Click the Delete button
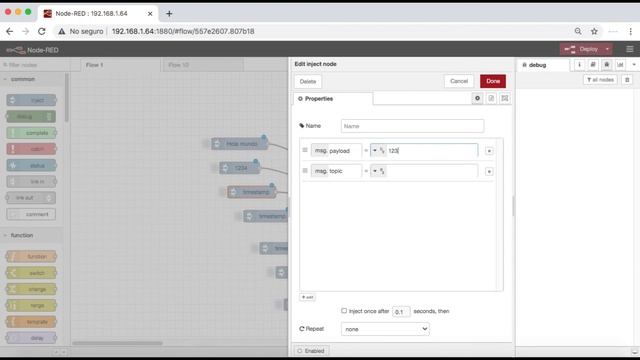This screenshot has height=360, width=640. click(308, 81)
